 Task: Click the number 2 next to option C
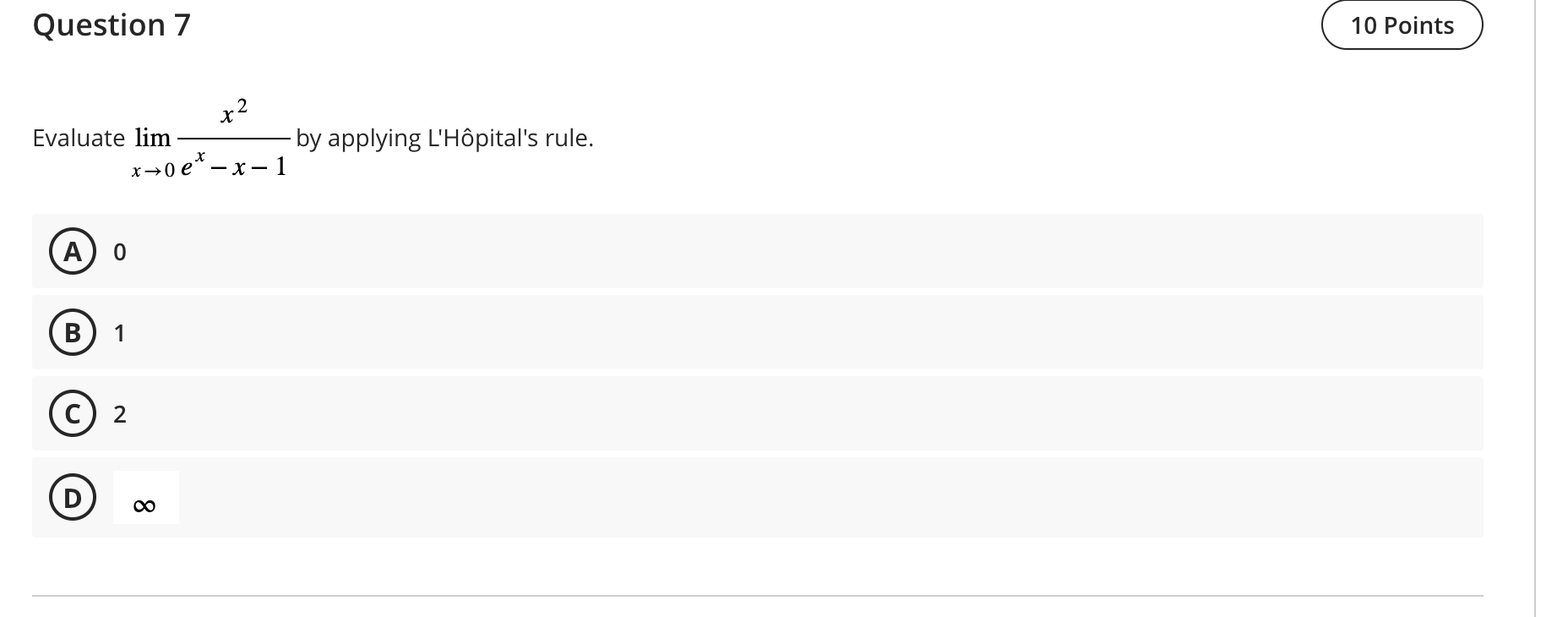[119, 413]
